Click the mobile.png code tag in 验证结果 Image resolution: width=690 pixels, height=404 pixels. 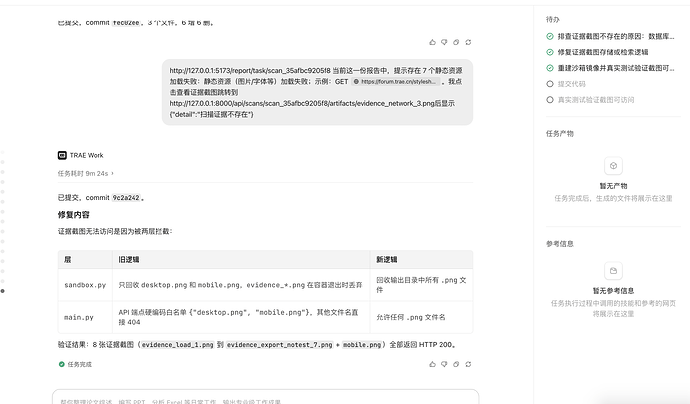pos(362,345)
